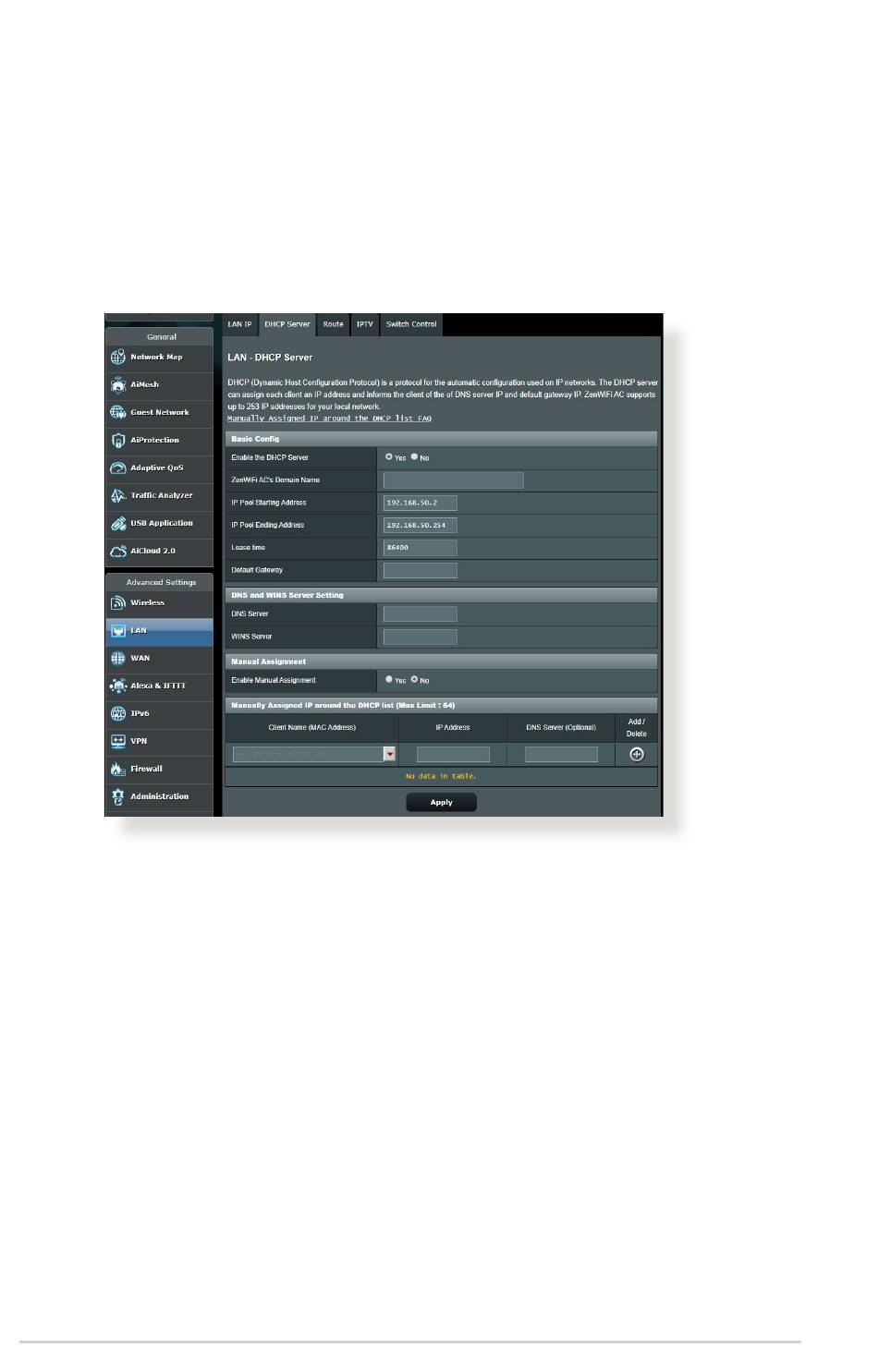
Task: Click the WAN globe icon
Action: coord(117,658)
